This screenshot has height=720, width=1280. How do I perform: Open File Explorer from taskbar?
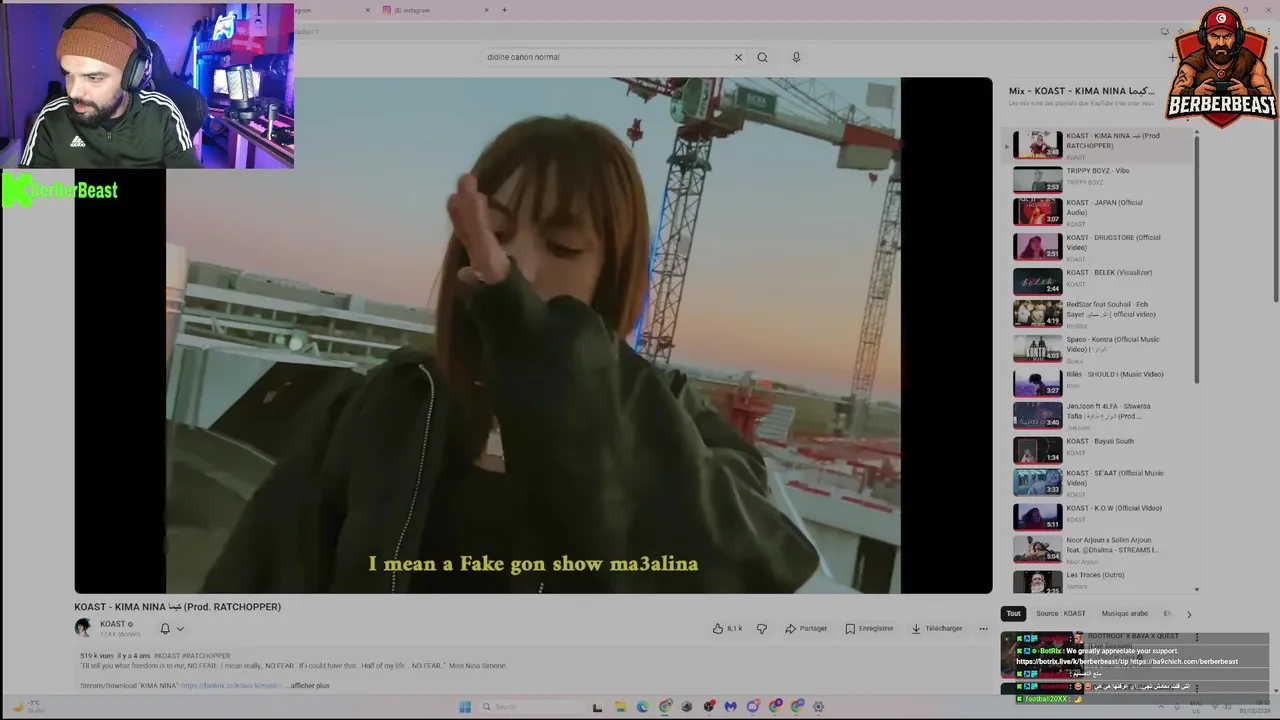coord(620,707)
